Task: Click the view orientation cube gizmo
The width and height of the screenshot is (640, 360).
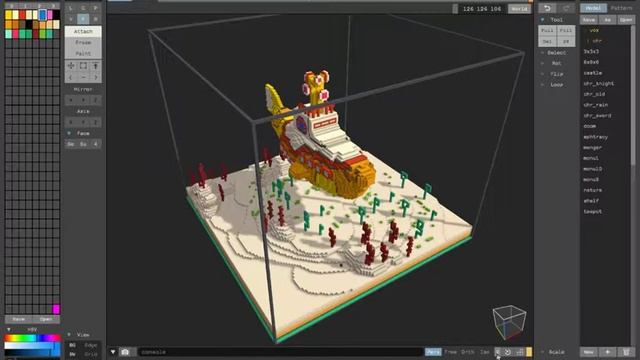Action: [x=509, y=322]
